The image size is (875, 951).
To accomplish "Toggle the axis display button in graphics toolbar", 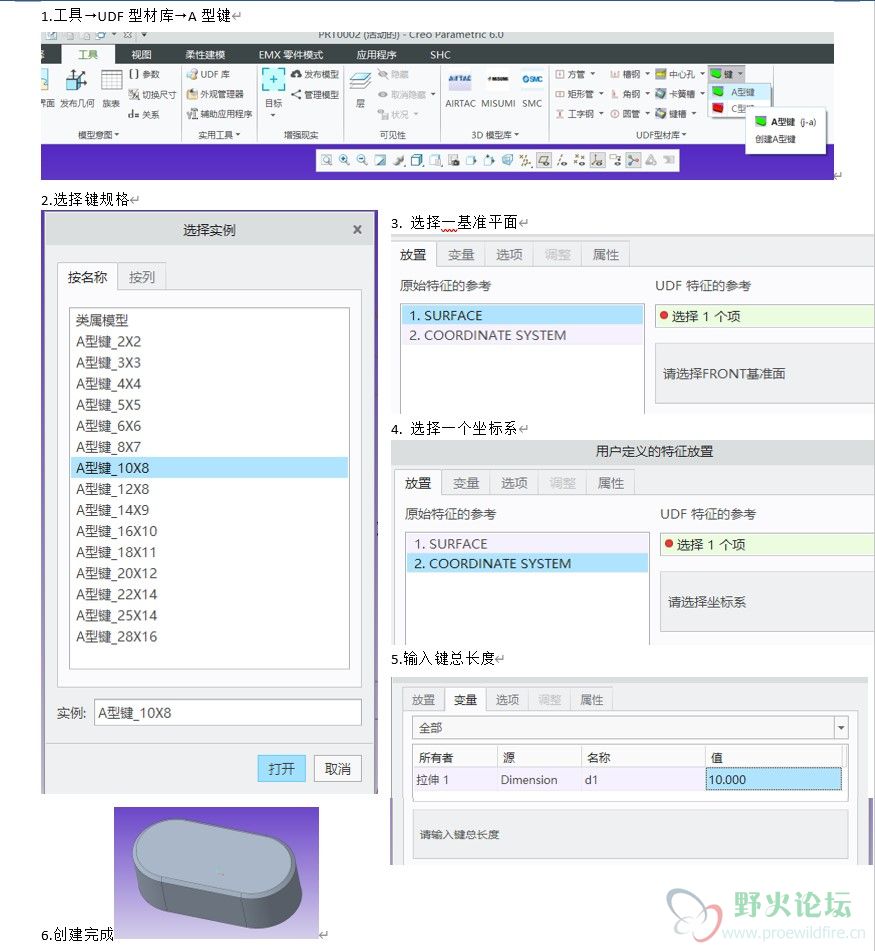I will tap(562, 160).
